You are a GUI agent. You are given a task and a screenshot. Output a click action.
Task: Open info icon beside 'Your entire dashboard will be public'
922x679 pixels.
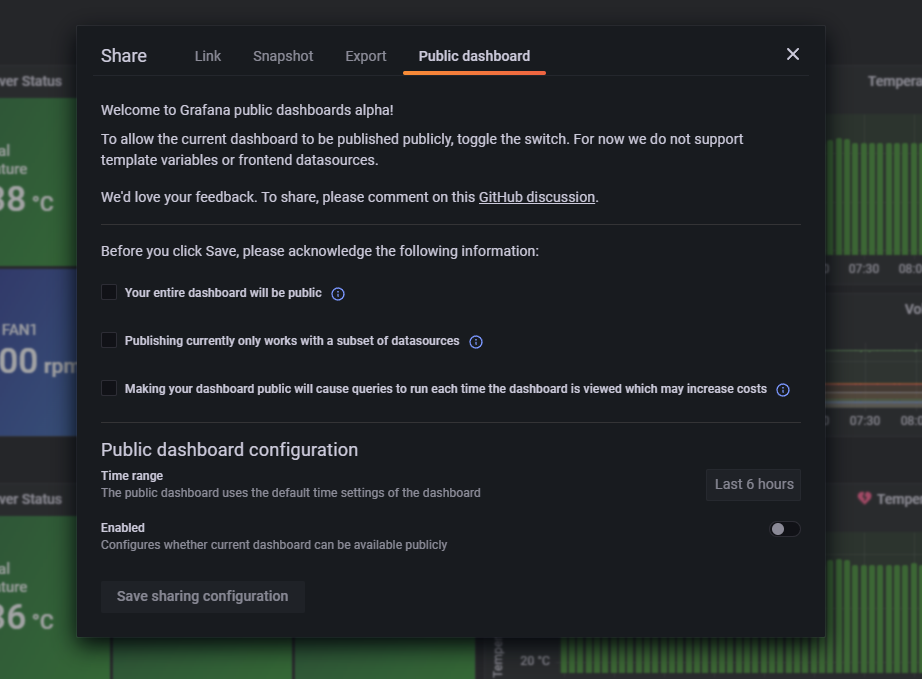338,294
